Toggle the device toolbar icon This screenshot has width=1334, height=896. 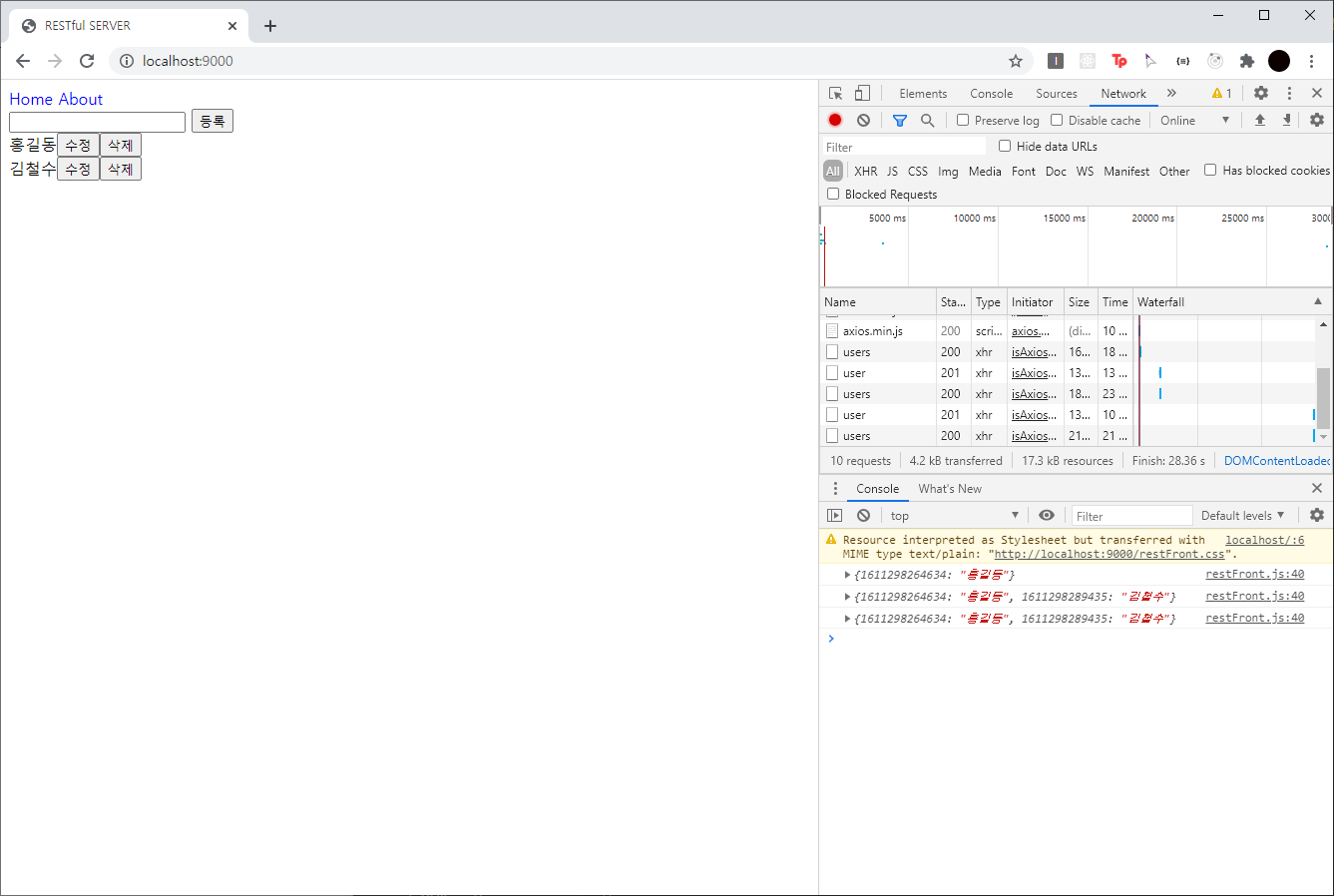coord(862,94)
